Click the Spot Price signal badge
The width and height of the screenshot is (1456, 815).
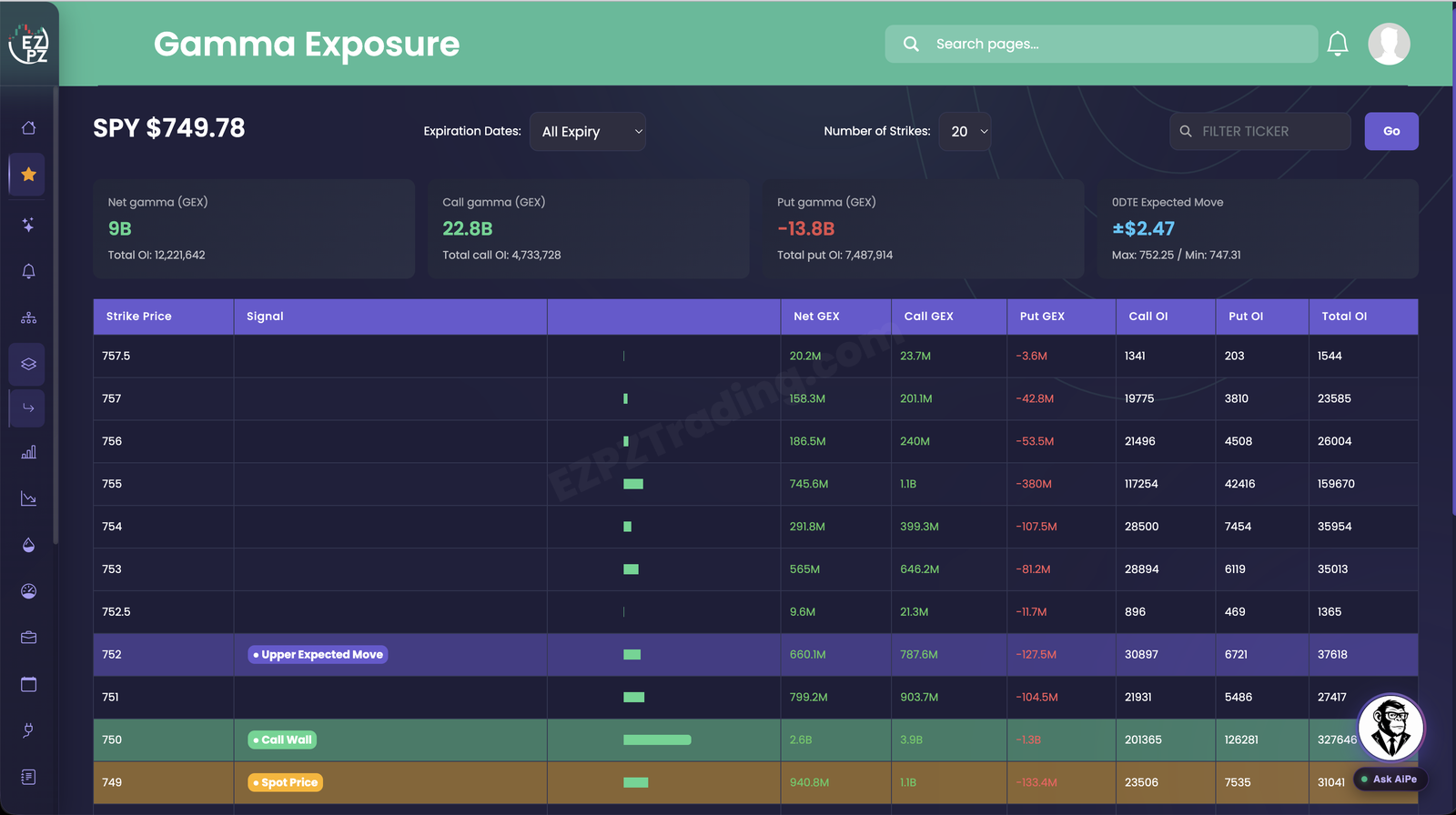click(x=285, y=782)
